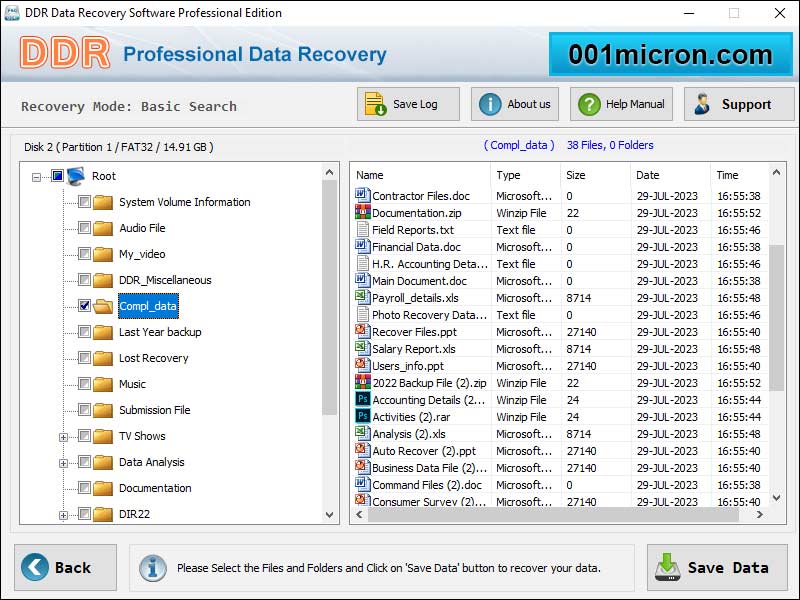Check the Music folder checkbox

(x=84, y=384)
